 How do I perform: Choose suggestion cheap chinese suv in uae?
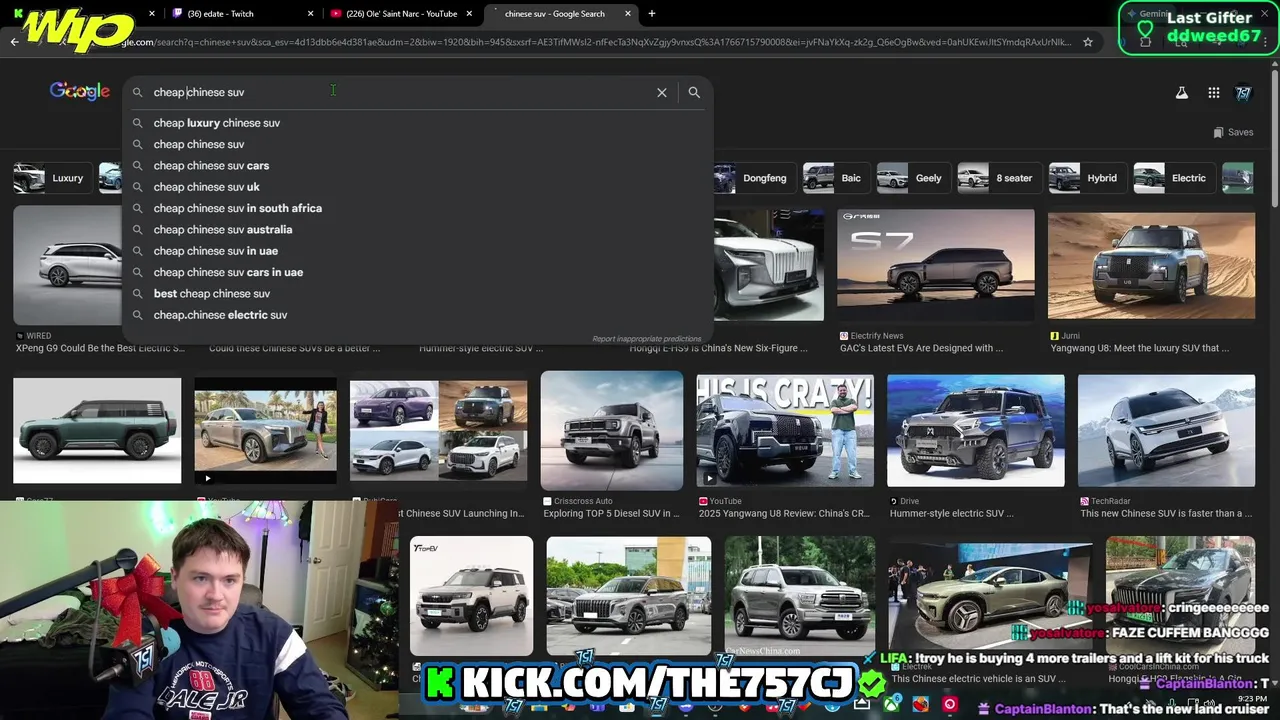418,251
